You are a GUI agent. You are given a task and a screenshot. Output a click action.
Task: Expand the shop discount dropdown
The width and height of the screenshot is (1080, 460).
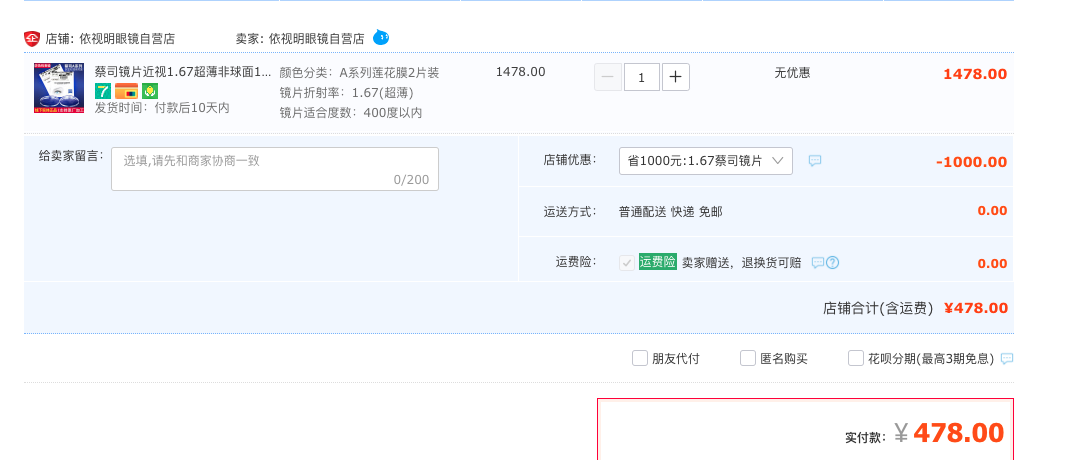[x=705, y=161]
